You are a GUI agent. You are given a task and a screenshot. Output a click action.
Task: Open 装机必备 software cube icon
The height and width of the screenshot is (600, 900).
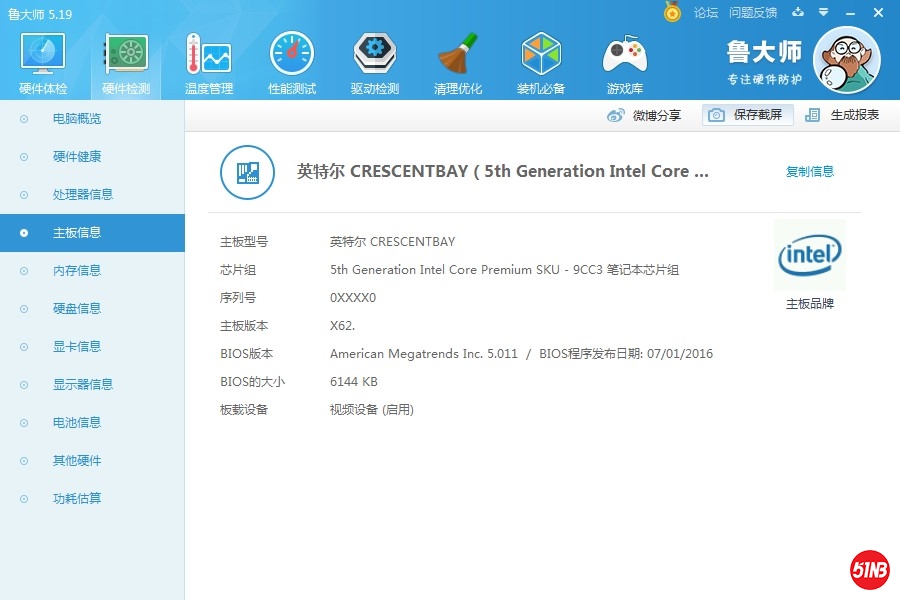click(x=541, y=54)
